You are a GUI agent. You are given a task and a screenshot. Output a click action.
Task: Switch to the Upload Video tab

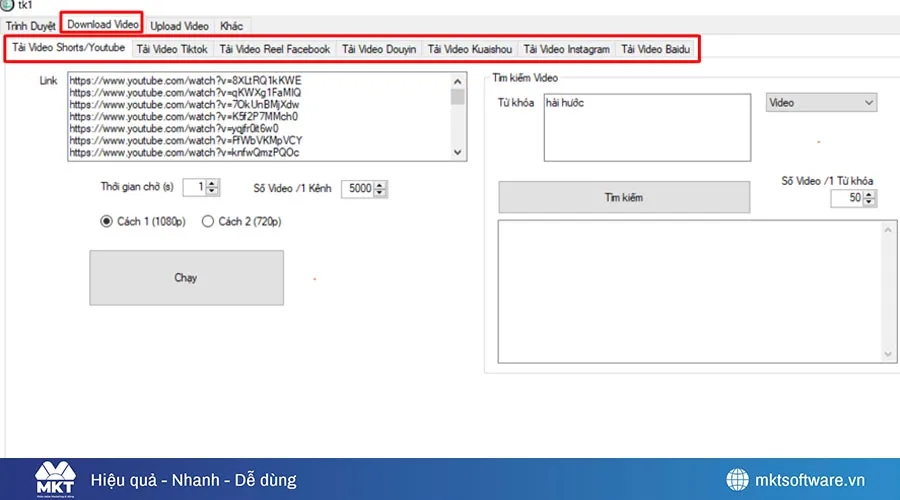click(x=179, y=25)
